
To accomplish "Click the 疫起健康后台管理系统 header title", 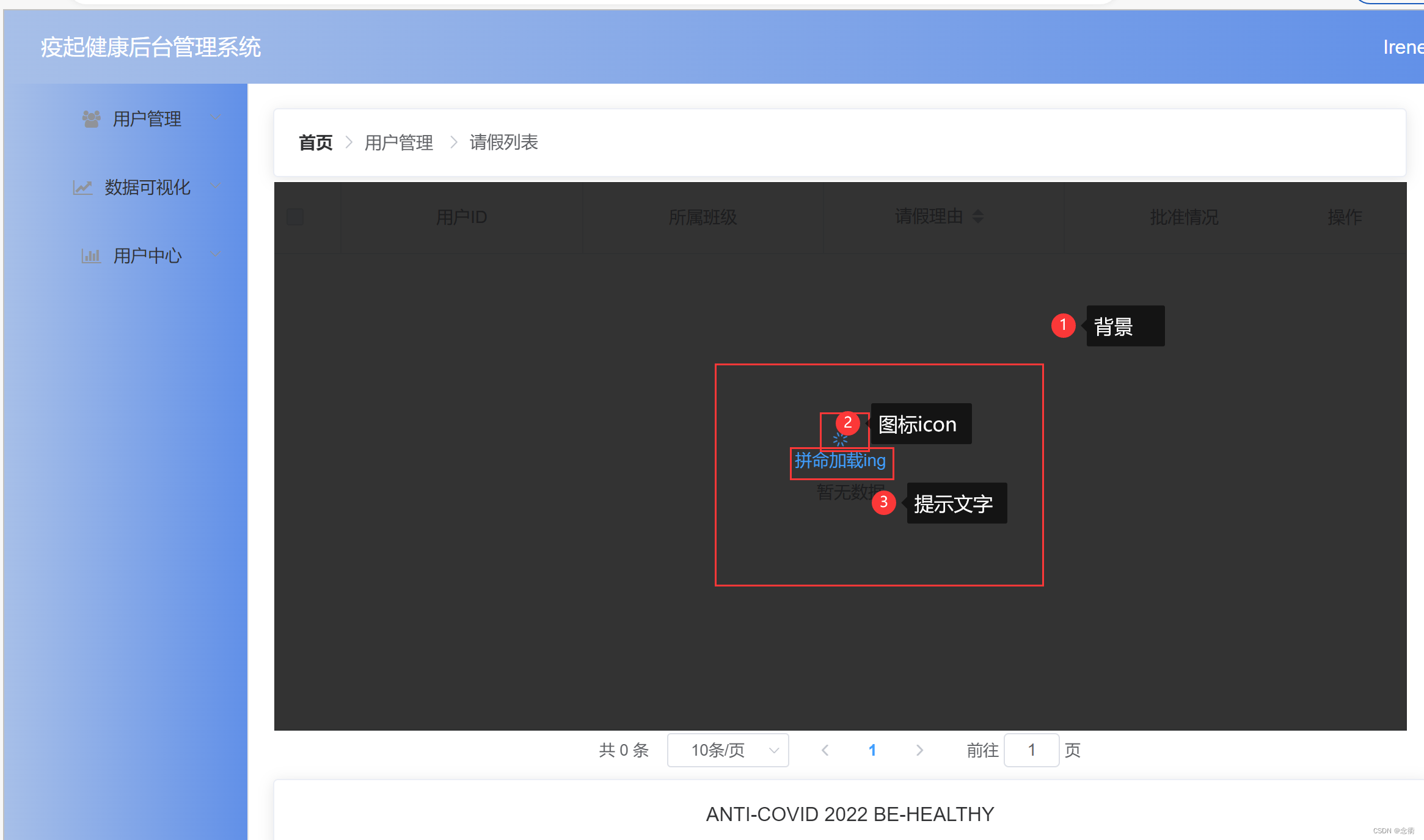I will 151,47.
